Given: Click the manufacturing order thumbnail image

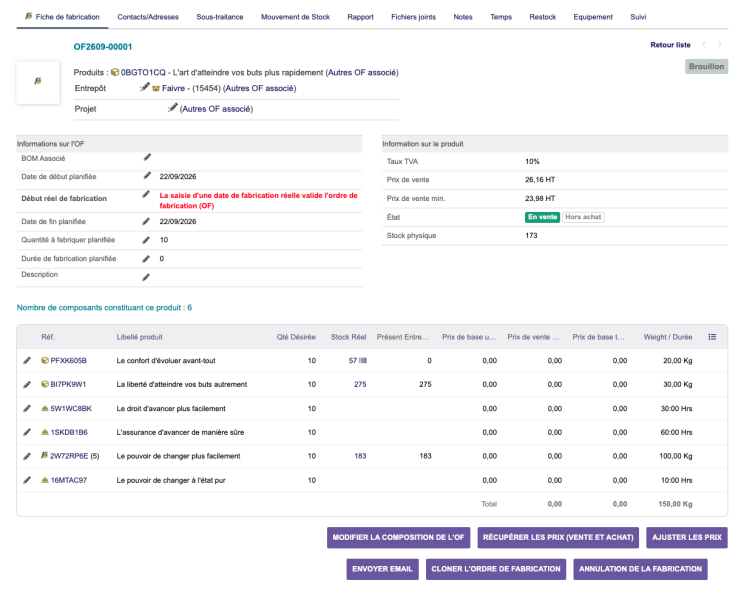Looking at the screenshot, I should [x=38, y=82].
